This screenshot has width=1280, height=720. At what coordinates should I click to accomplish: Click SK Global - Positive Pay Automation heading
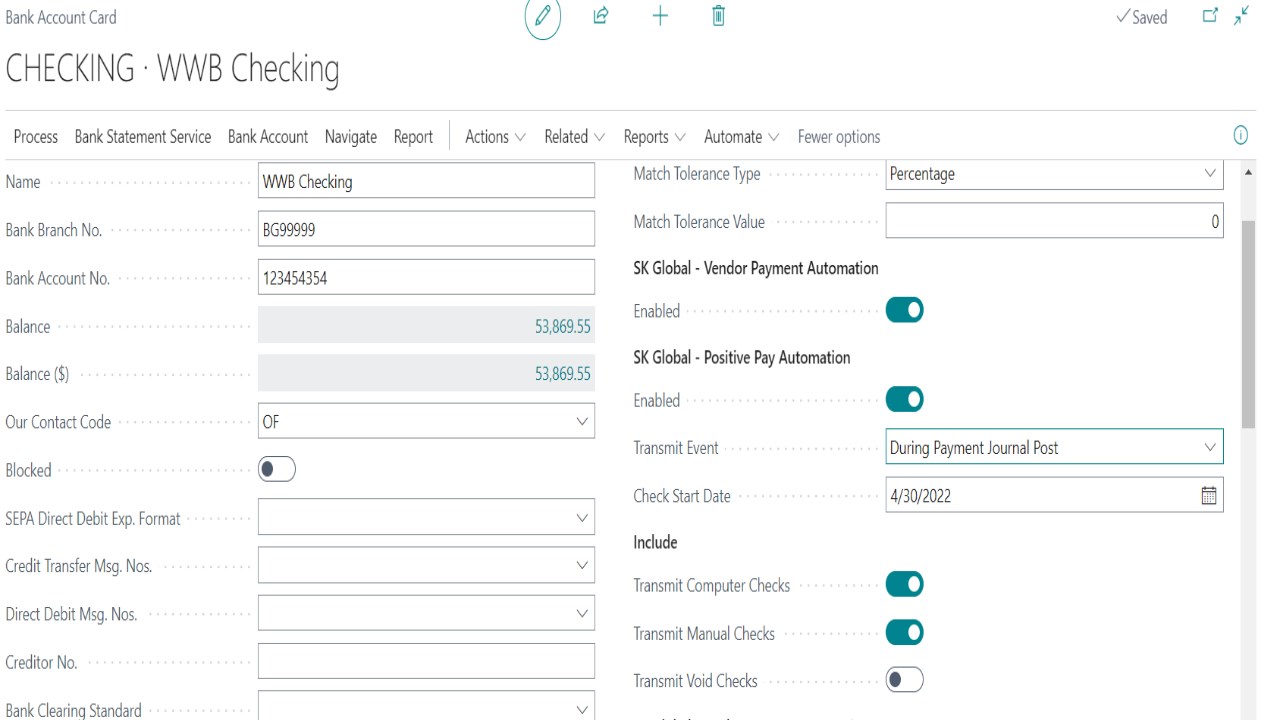point(742,357)
